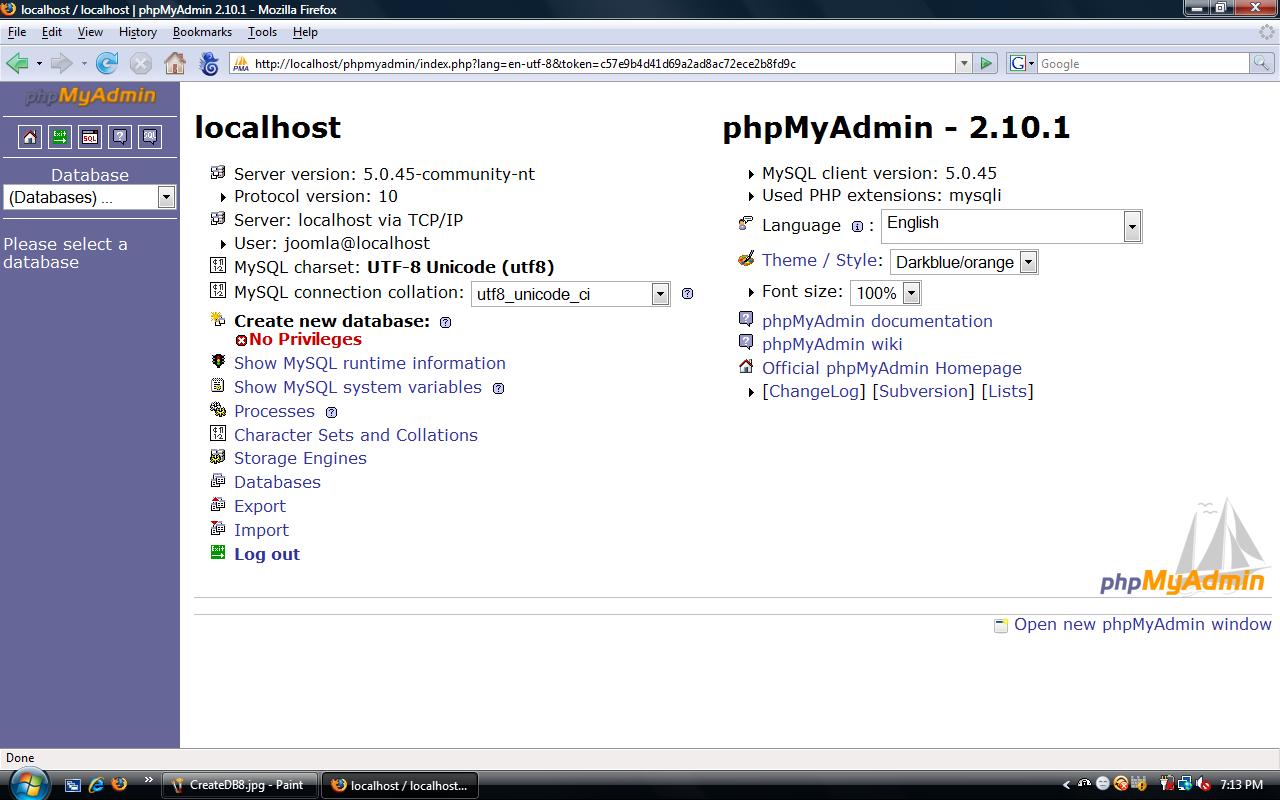
Task: Click Open new phpMyAdmin window link
Action: (1142, 624)
